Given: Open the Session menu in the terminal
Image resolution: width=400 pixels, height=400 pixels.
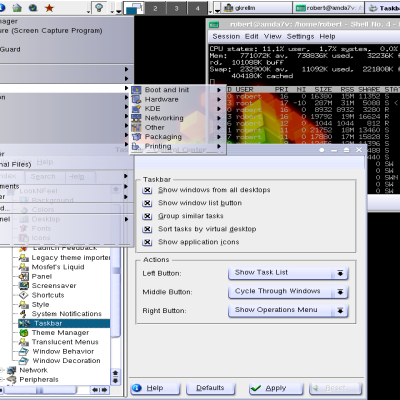Looking at the screenshot, I should [226, 36].
